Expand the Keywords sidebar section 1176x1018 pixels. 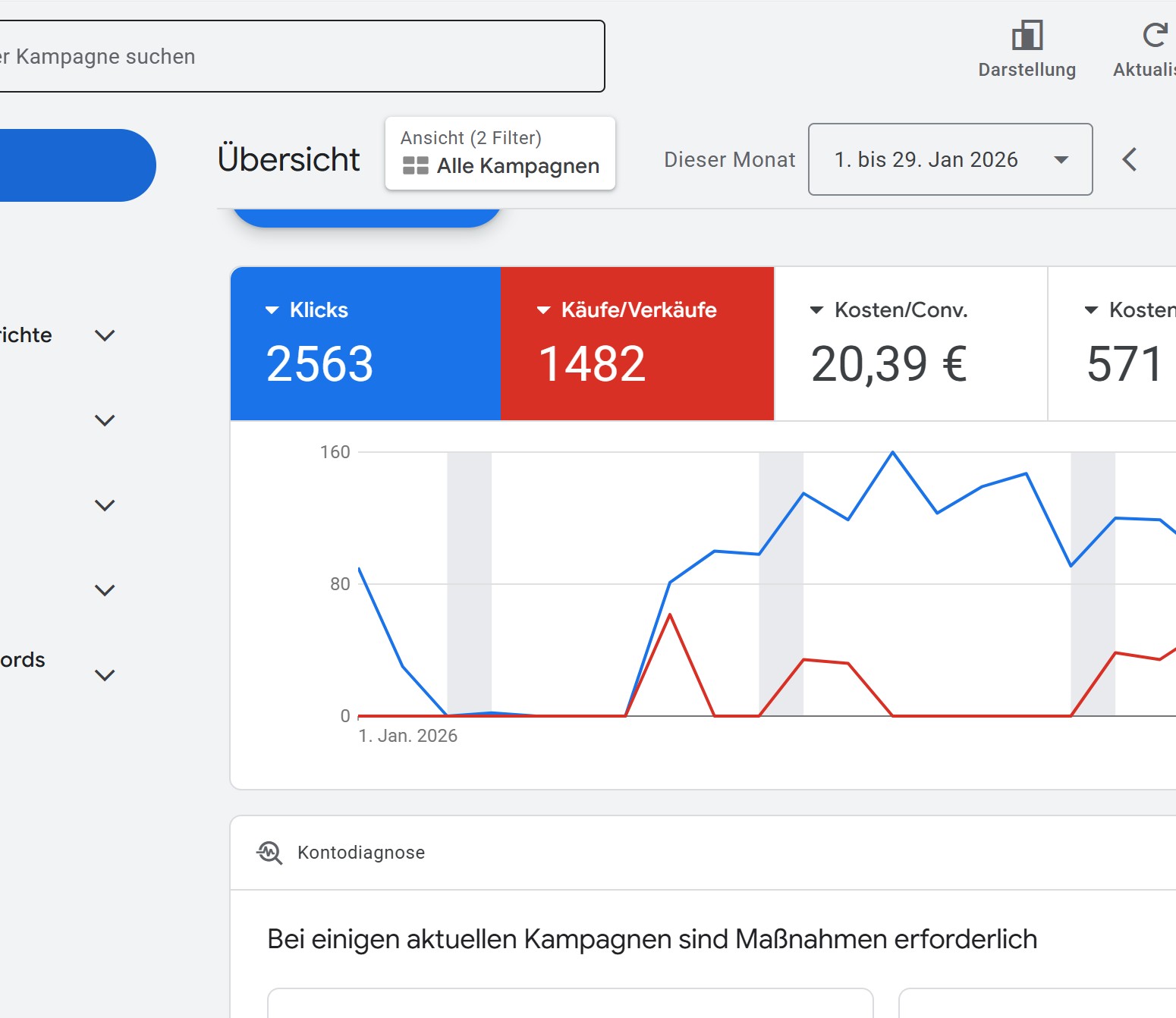pyautogui.click(x=105, y=674)
